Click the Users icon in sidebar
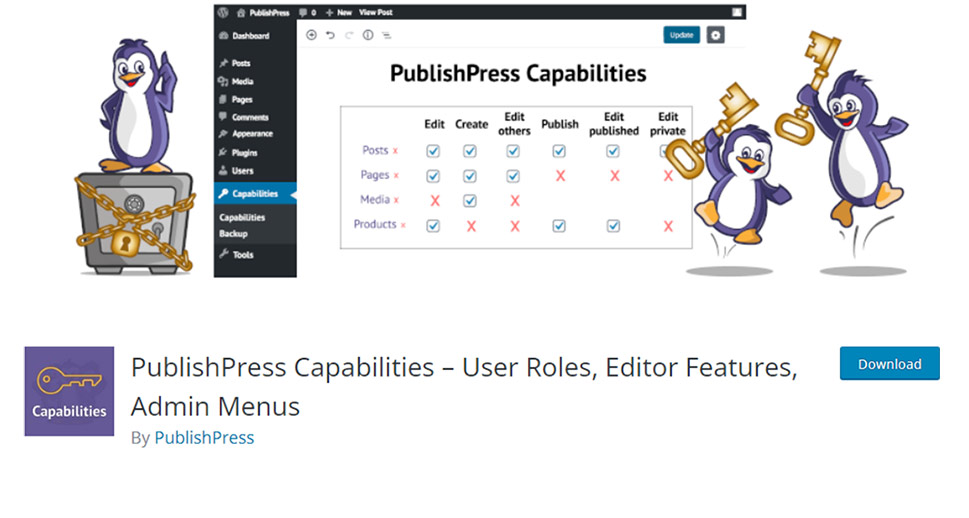Viewport: 969px width, 518px height. pyautogui.click(x=223, y=171)
